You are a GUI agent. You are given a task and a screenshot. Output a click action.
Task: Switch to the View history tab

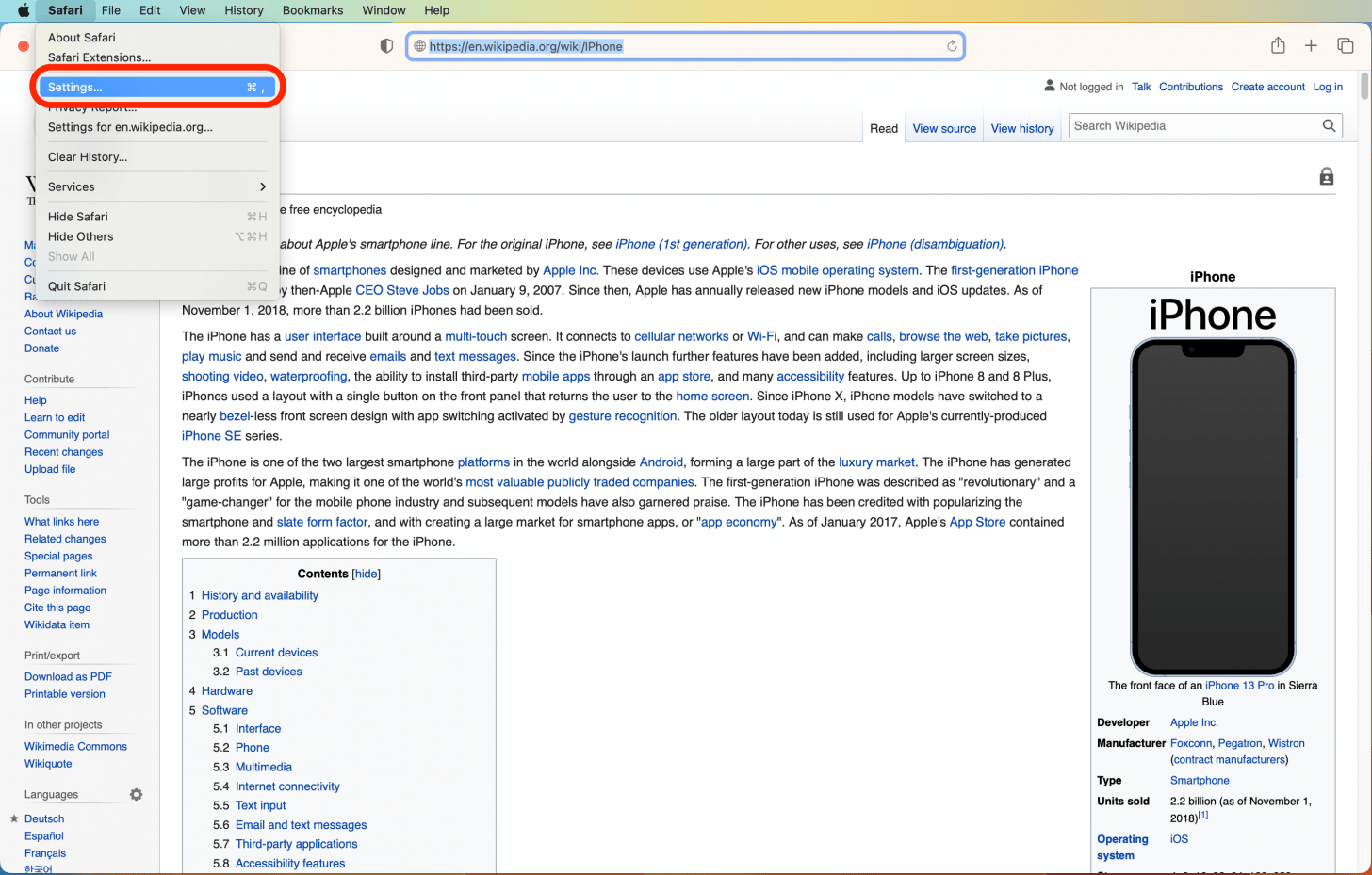click(x=1021, y=128)
